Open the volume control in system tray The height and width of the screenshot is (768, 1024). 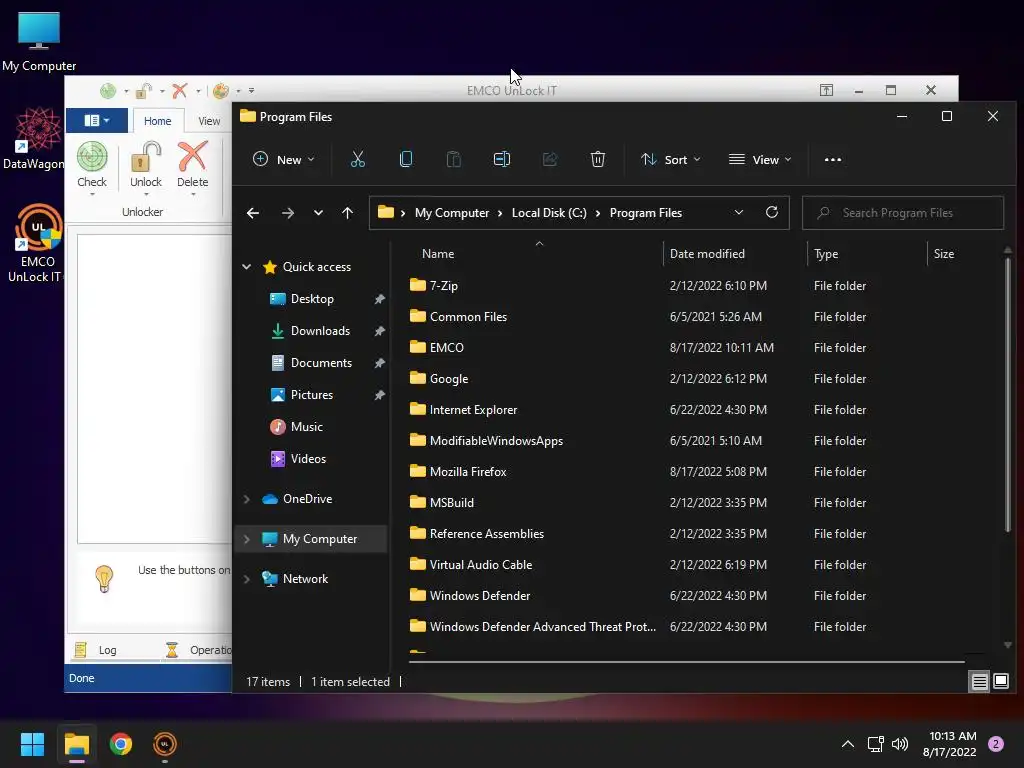coord(900,744)
